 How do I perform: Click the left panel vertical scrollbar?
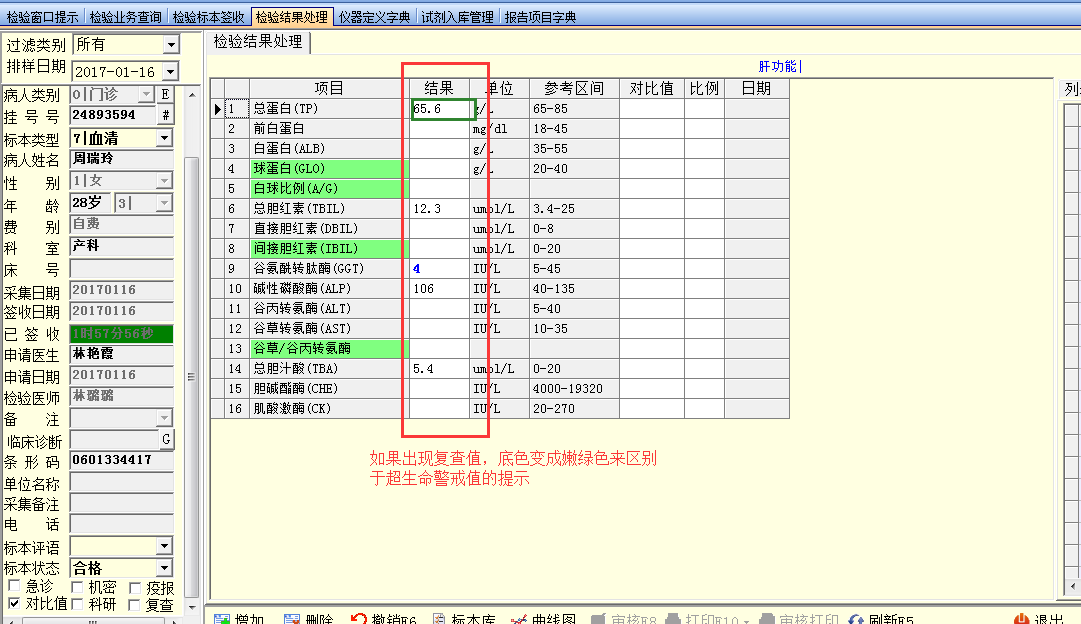[x=192, y=376]
